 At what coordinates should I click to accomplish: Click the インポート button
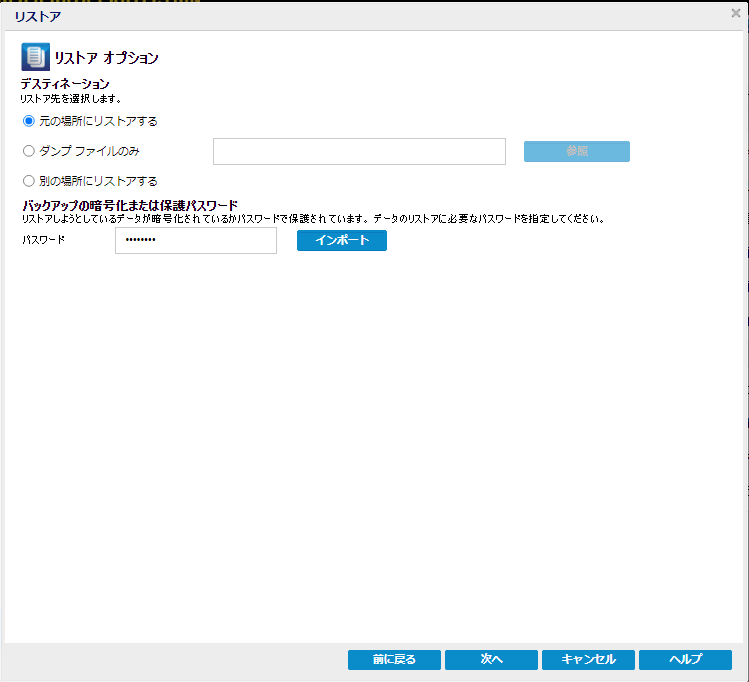(x=342, y=240)
